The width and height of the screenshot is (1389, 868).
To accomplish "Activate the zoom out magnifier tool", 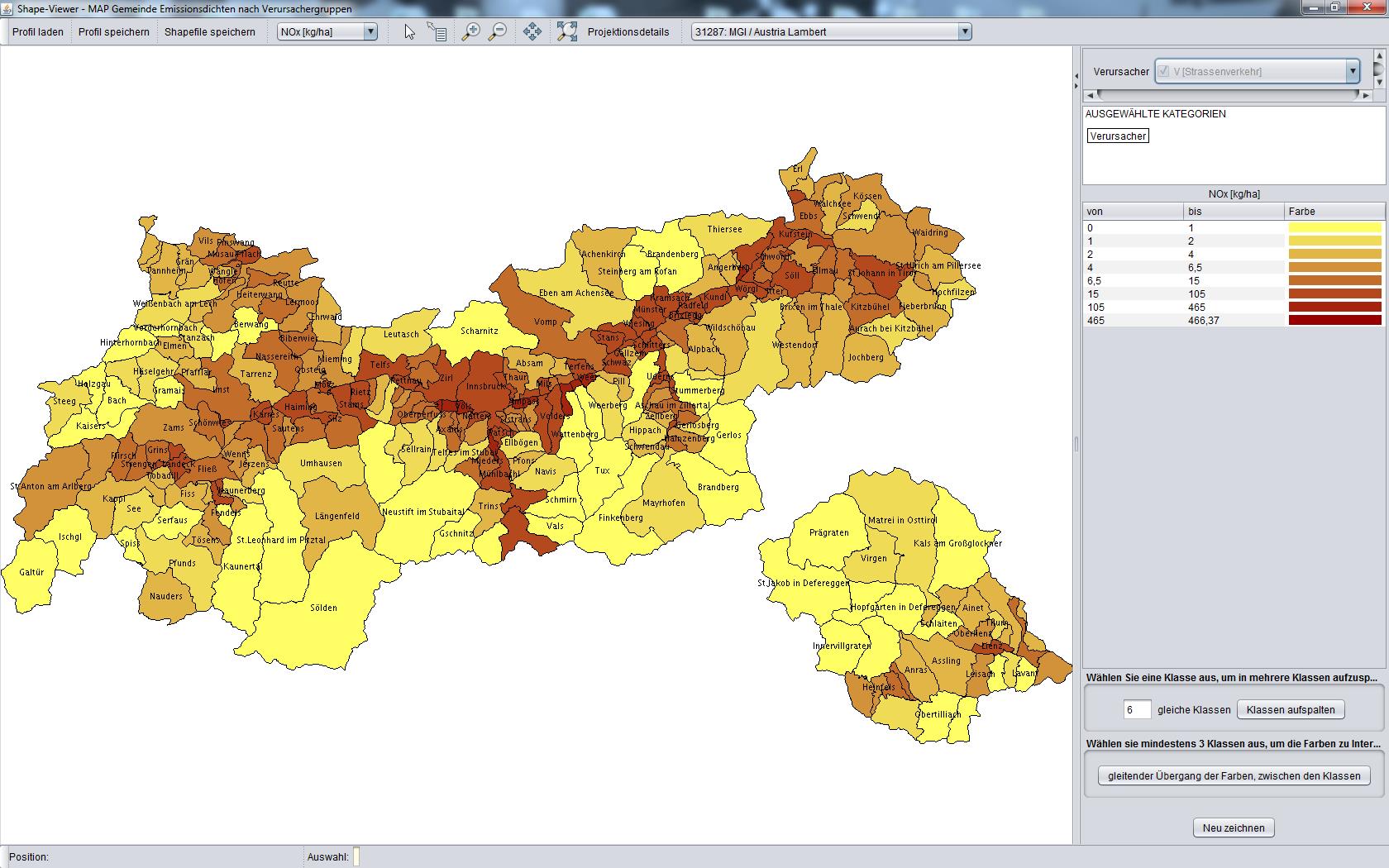I will (498, 32).
